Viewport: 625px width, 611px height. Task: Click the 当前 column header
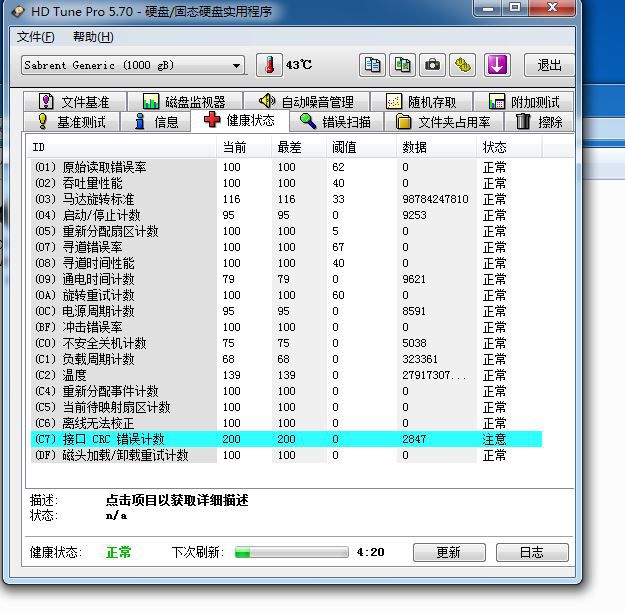[244, 147]
